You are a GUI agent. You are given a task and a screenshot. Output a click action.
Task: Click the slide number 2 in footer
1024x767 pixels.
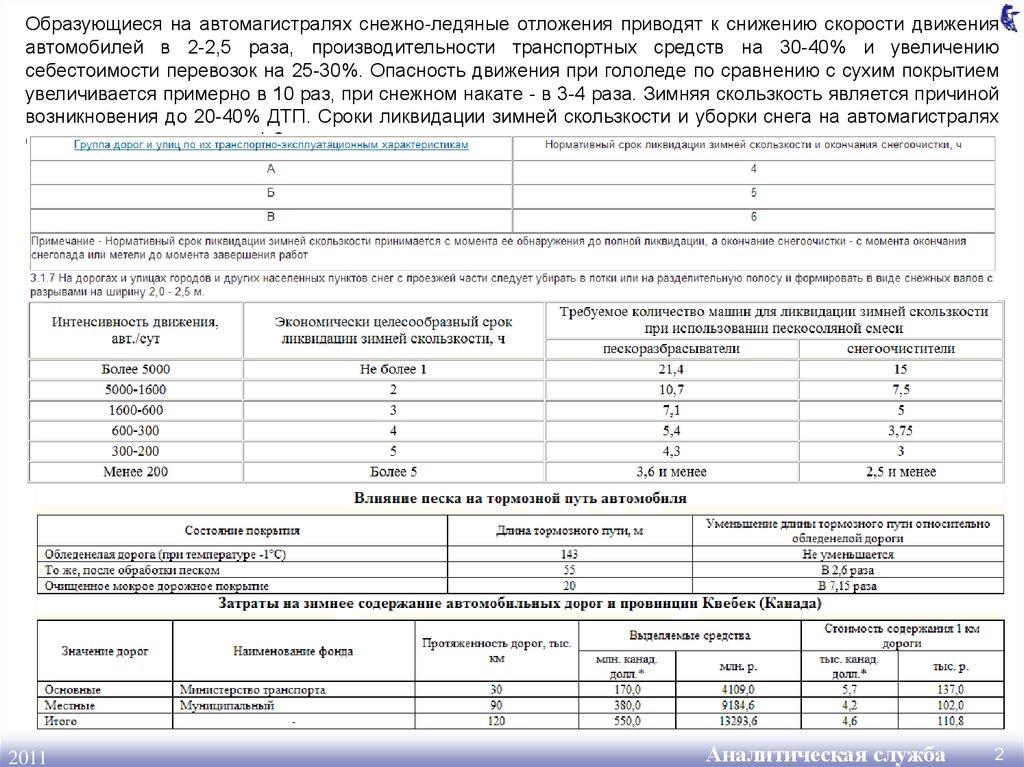(x=997, y=751)
